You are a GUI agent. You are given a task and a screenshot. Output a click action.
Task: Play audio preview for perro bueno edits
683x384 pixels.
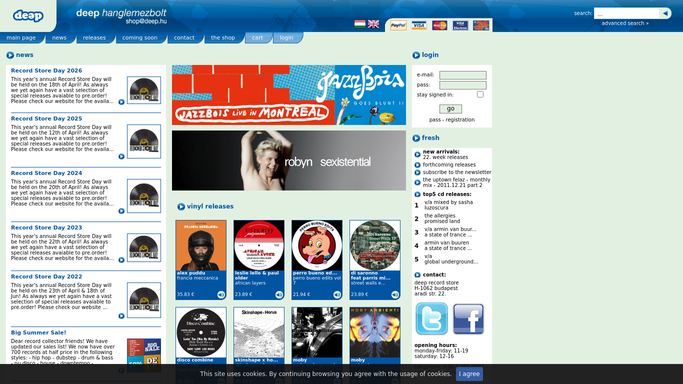coord(337,295)
